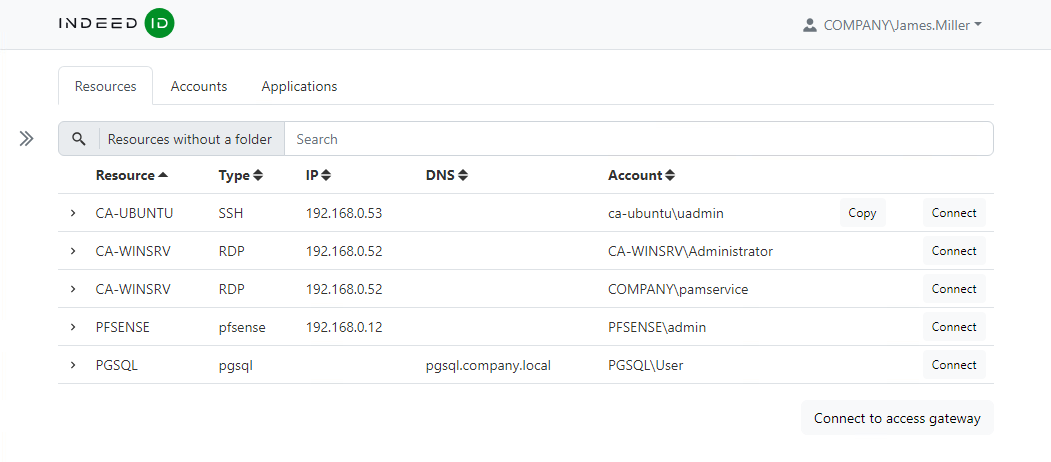Click Connect to access gateway button
This screenshot has width=1051, height=462.
click(897, 418)
